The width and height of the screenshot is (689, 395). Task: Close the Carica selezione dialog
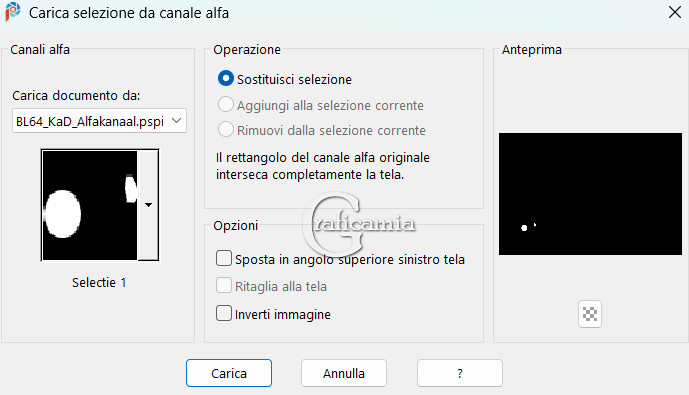pyautogui.click(x=674, y=12)
